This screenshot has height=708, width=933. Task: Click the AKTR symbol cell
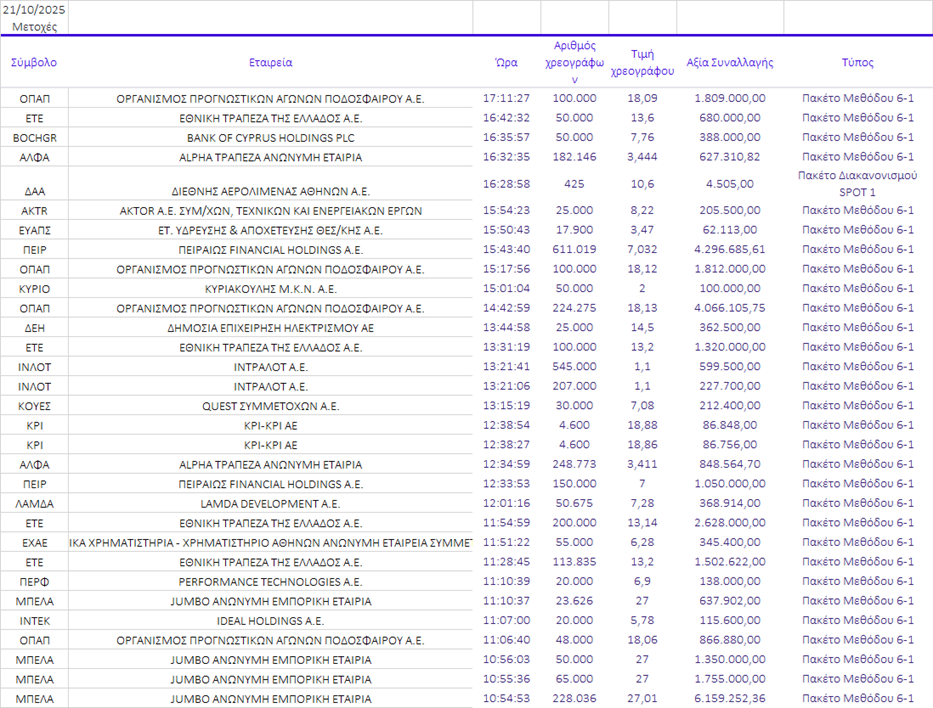(34, 211)
